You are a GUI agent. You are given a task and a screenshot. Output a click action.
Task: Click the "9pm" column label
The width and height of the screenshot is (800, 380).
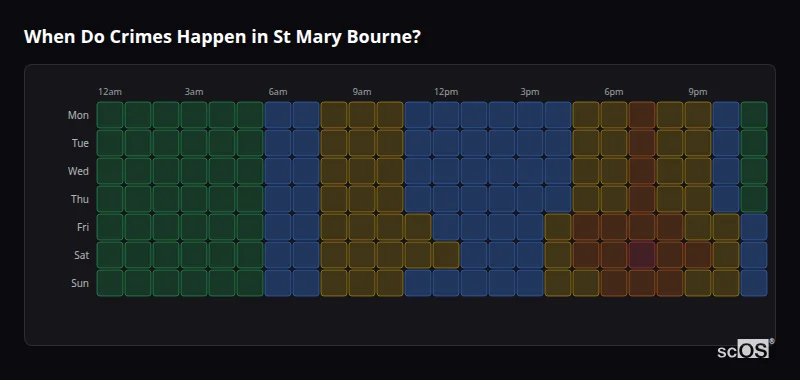698,92
